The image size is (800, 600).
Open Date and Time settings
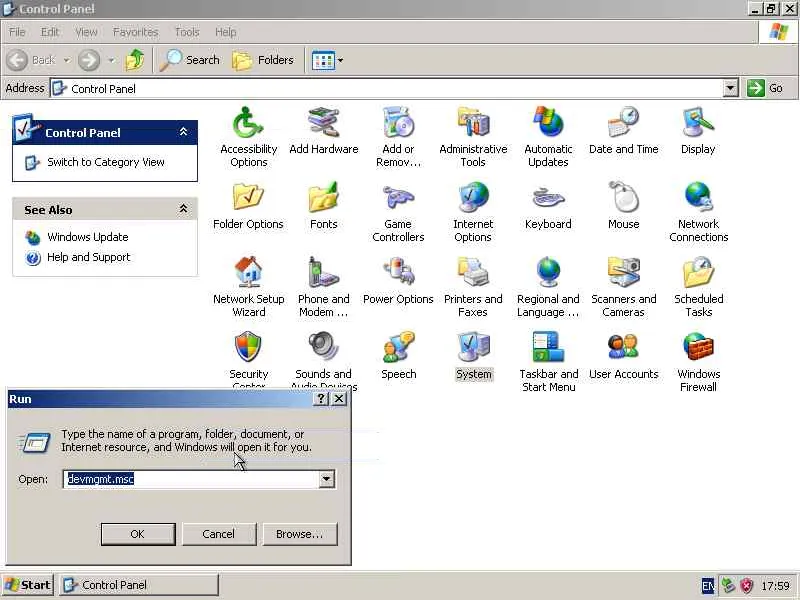(623, 123)
